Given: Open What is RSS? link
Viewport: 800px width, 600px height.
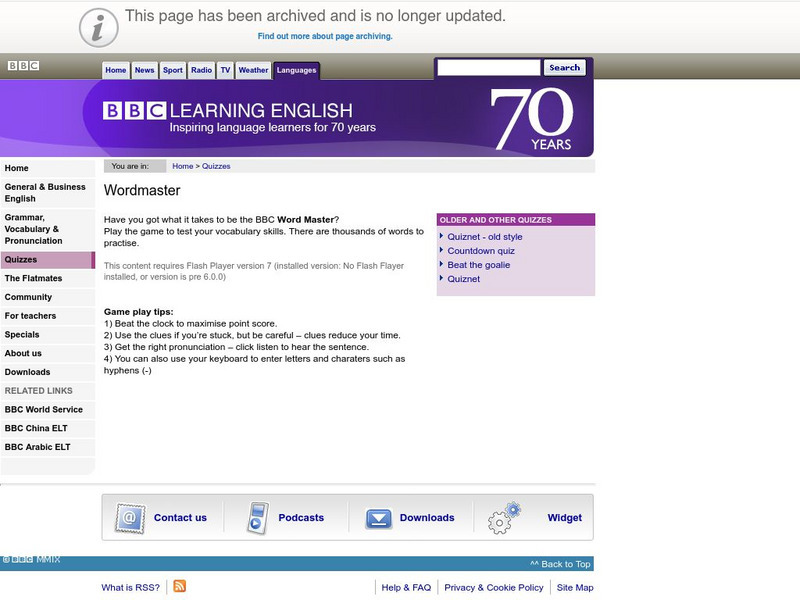Looking at the screenshot, I should pyautogui.click(x=130, y=587).
